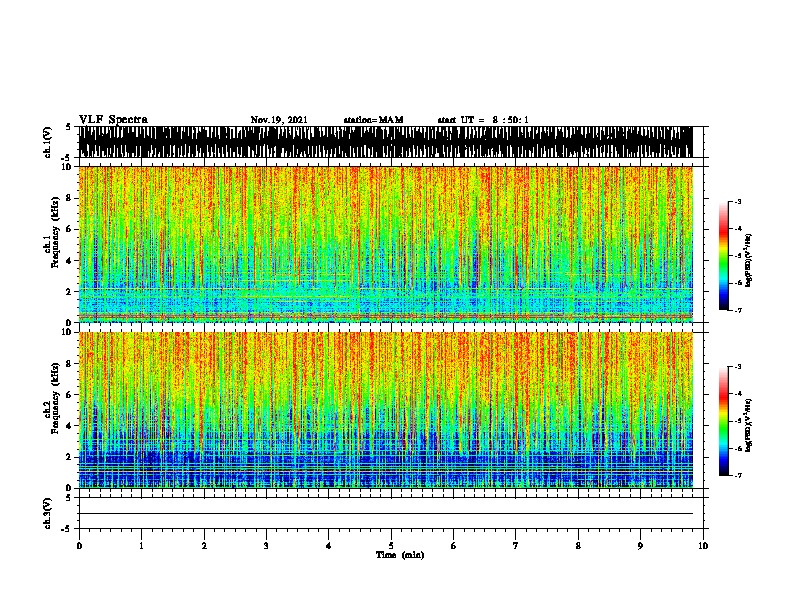Click the "VLF Spectra" plot title
Screen dimensions: 792x612
113,120
